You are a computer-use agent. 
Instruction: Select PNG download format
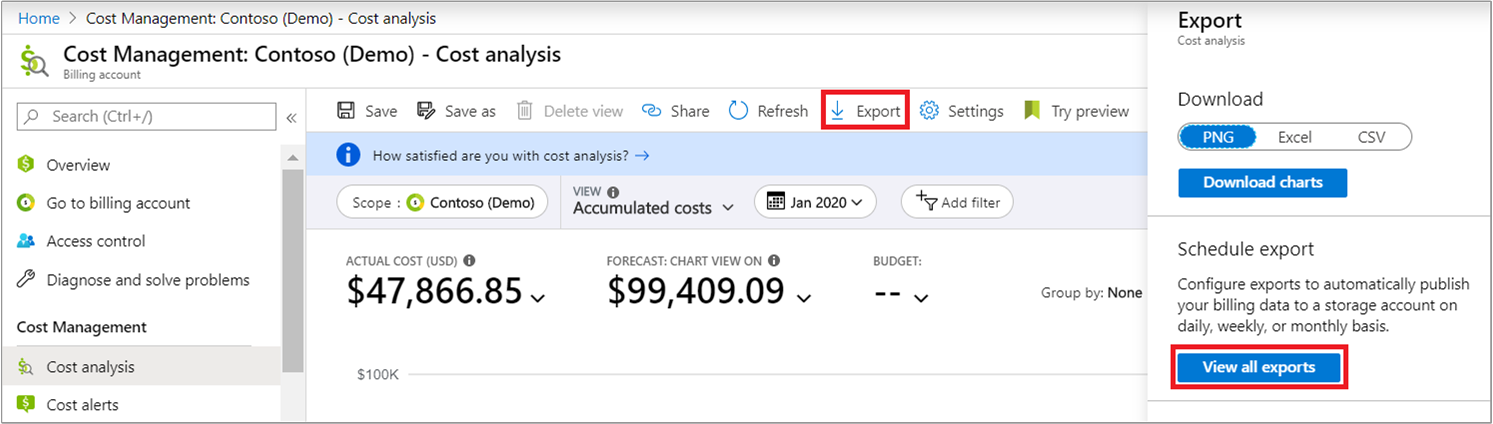click(x=1217, y=137)
